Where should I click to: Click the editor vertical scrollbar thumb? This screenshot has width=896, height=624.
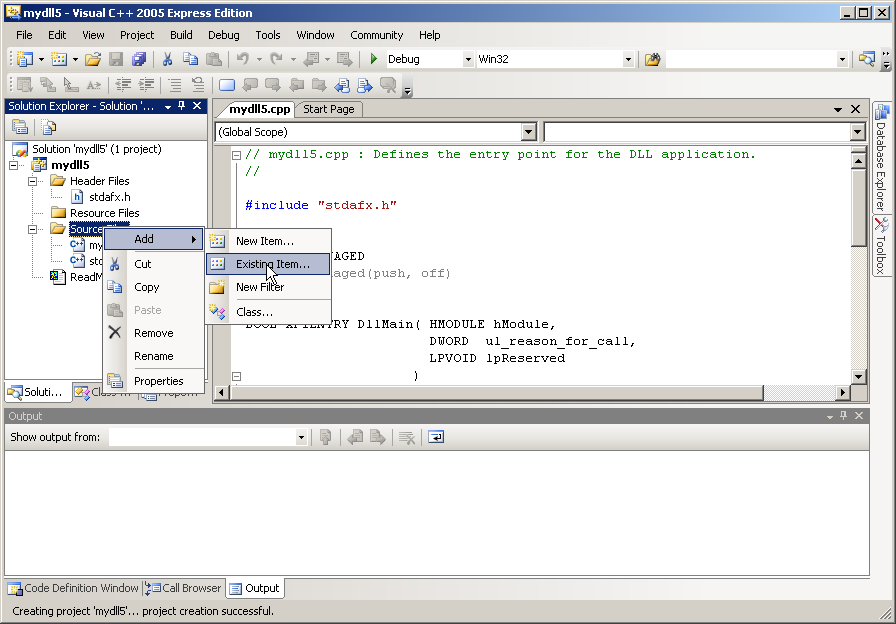click(x=858, y=208)
